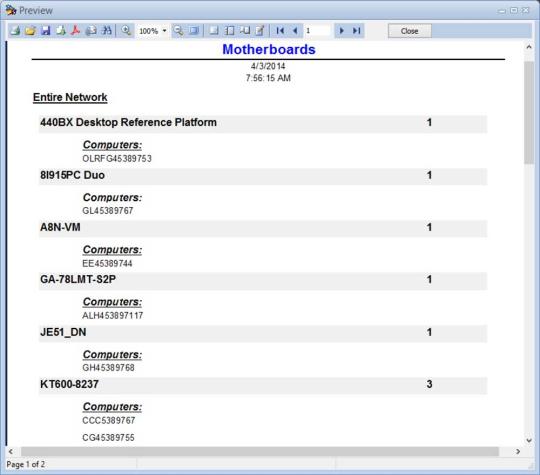Open Find with the binoculars icon

point(106,31)
